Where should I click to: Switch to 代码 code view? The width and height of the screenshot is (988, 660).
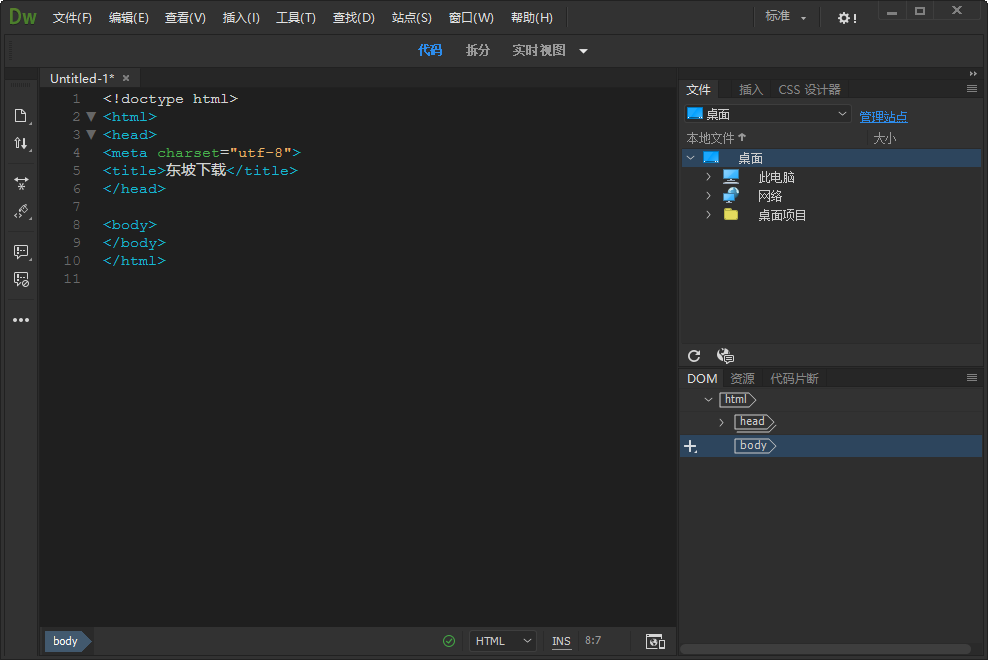click(x=430, y=50)
